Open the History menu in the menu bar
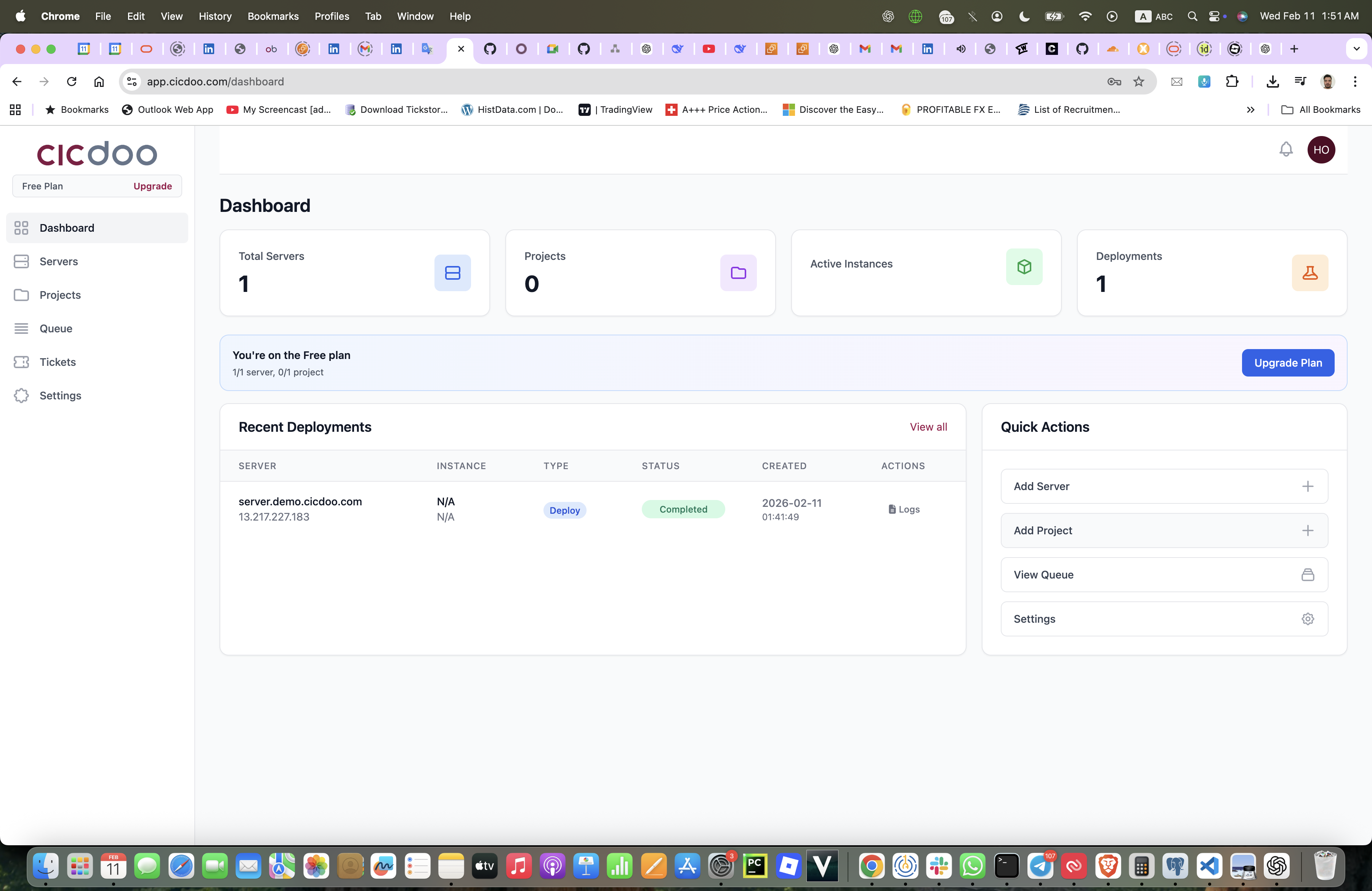The width and height of the screenshot is (1372, 891). (x=215, y=16)
